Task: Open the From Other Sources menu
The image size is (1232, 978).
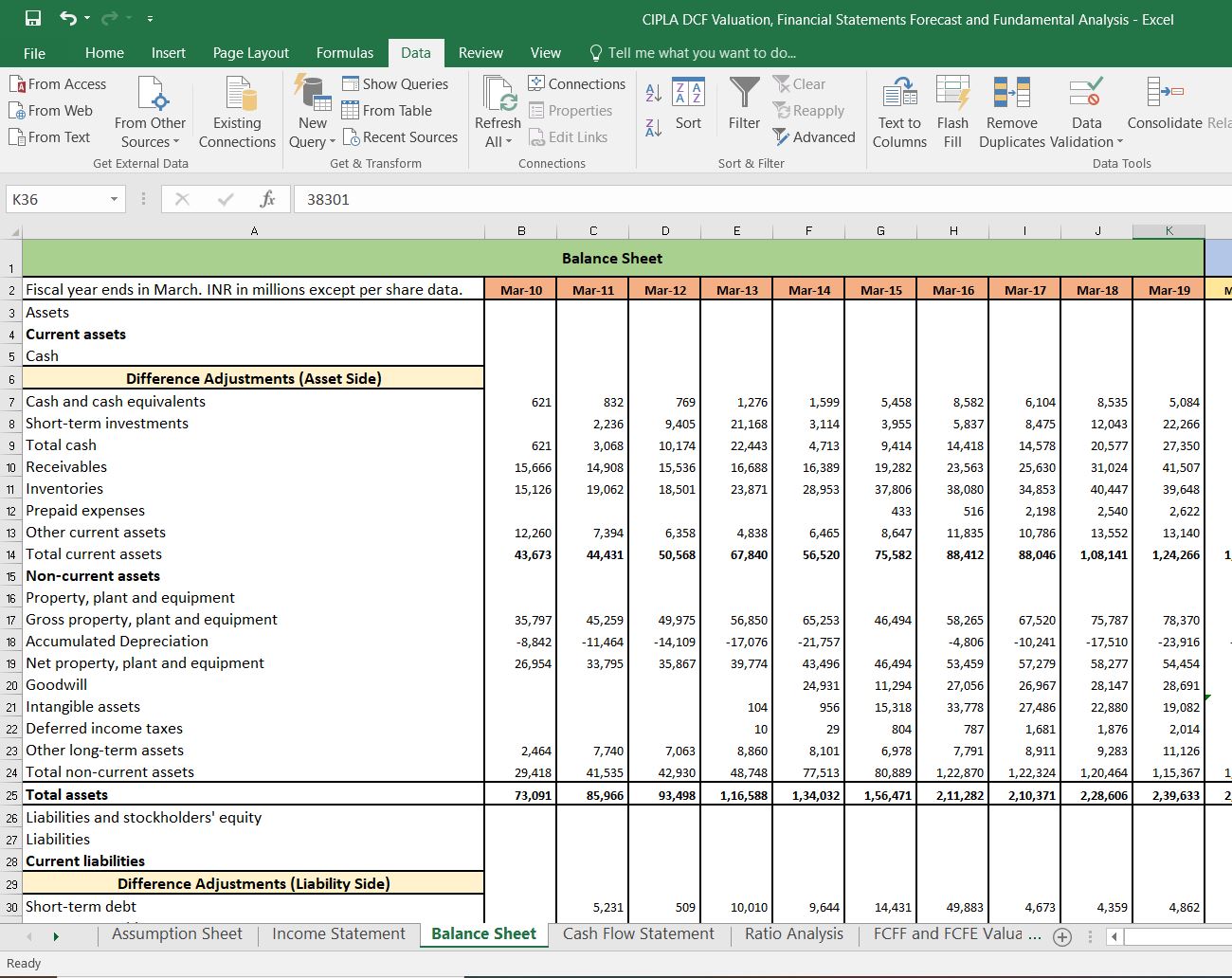Action: (x=150, y=112)
